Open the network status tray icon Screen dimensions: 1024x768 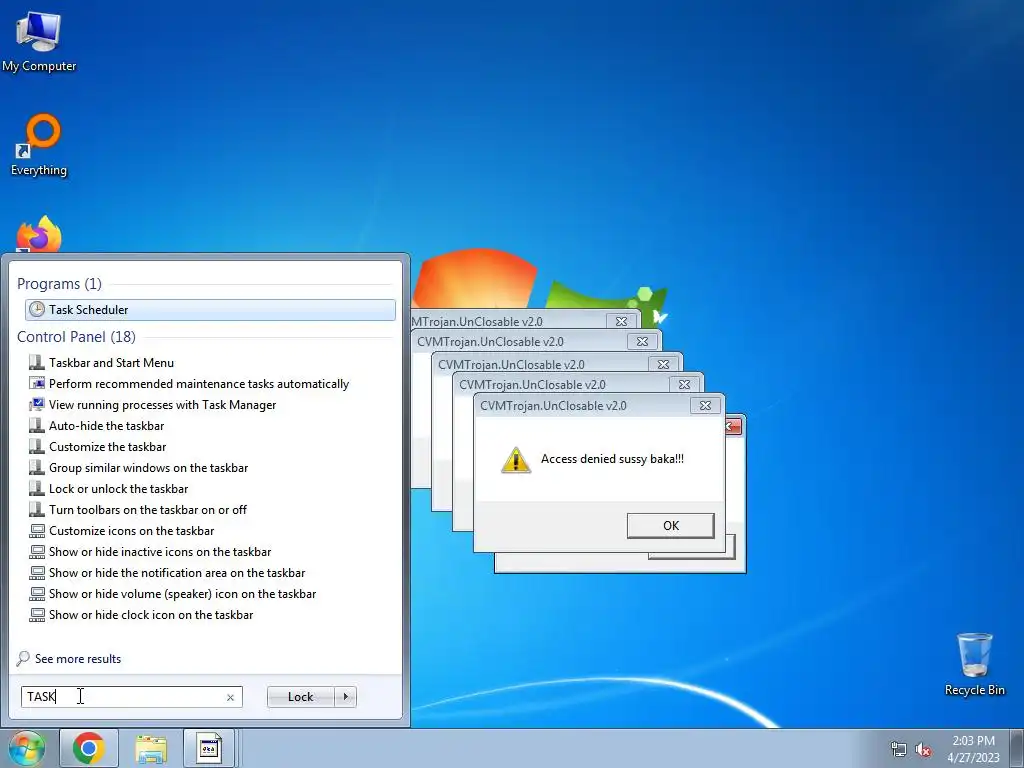899,749
